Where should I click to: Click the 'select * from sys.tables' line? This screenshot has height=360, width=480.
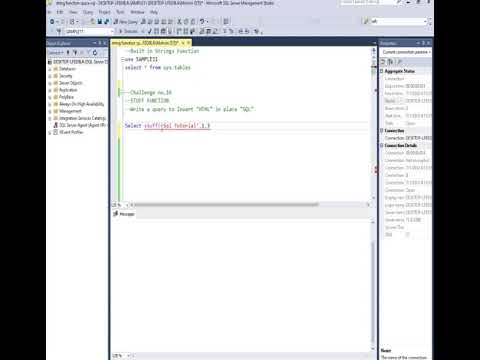pyautogui.click(x=158, y=68)
